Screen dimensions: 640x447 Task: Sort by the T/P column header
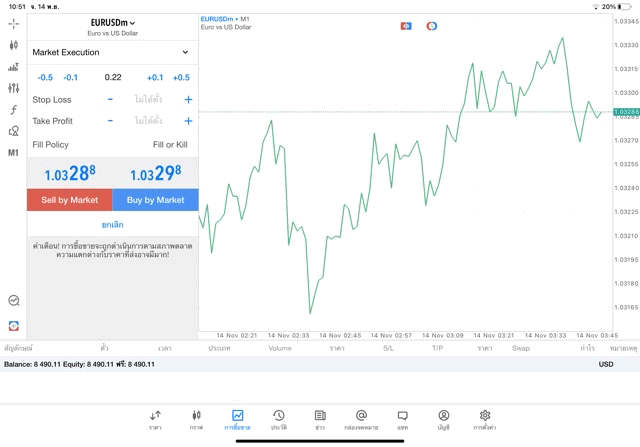click(437, 348)
